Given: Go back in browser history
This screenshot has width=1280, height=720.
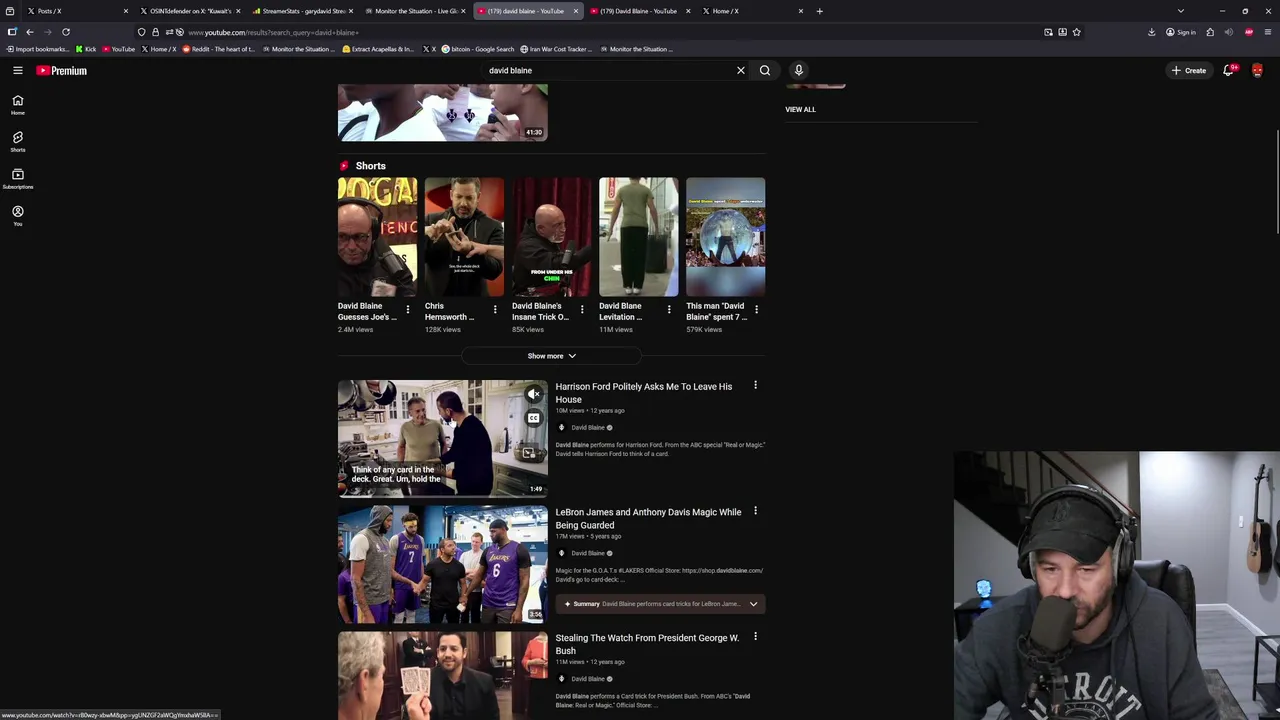Looking at the screenshot, I should pos(29,32).
